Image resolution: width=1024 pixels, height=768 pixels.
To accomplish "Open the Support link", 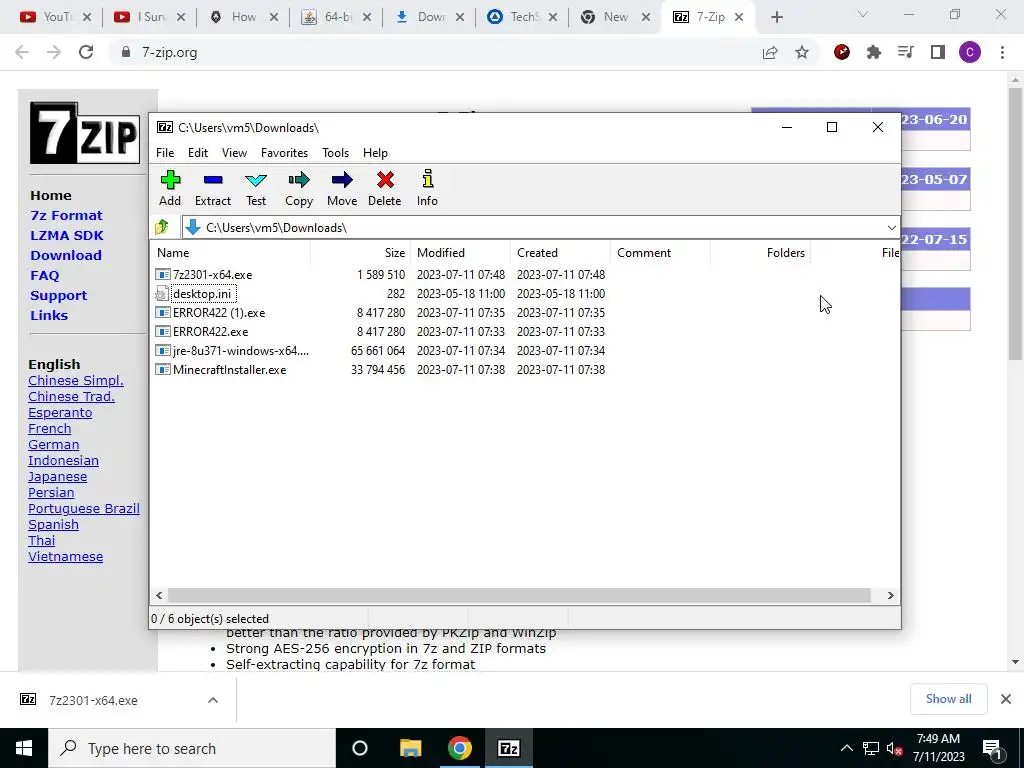I will [58, 296].
